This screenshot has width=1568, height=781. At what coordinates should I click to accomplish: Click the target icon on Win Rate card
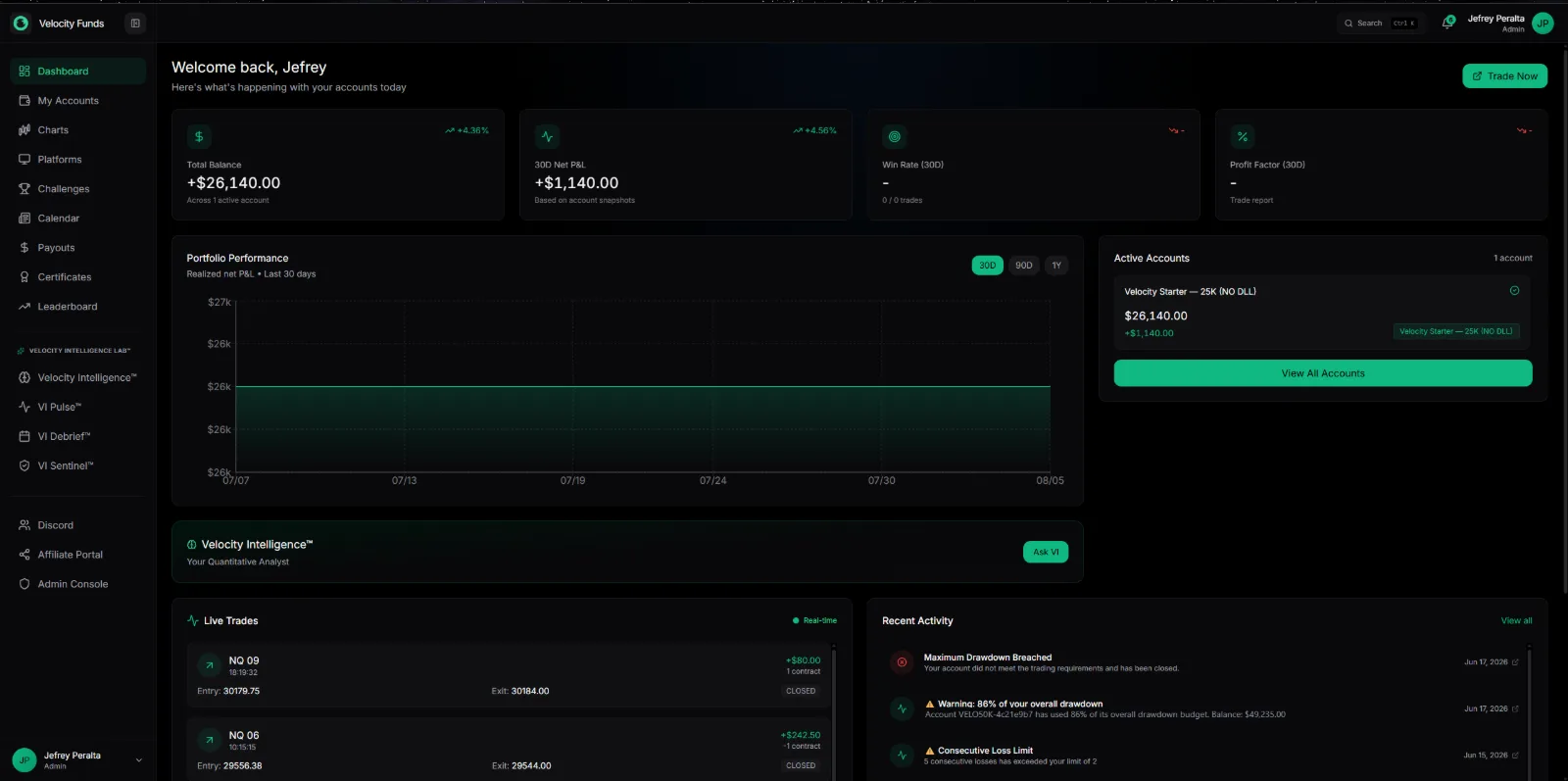[894, 136]
